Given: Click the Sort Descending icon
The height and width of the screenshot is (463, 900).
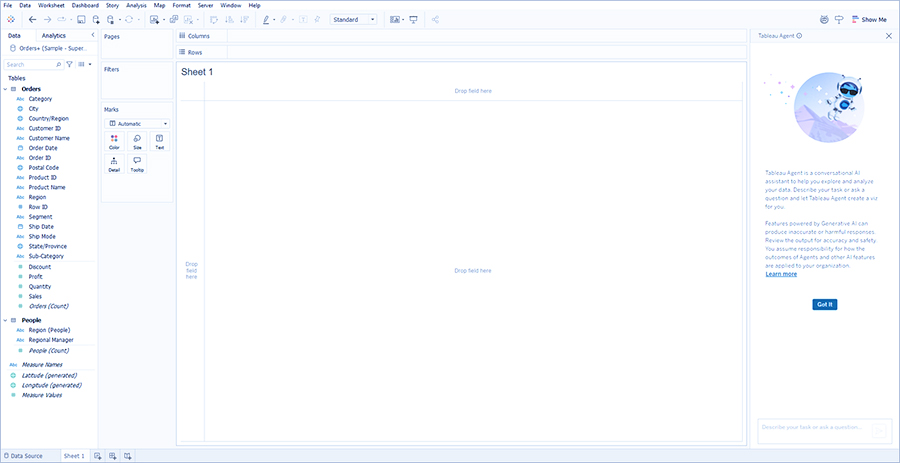Looking at the screenshot, I should pyautogui.click(x=245, y=20).
